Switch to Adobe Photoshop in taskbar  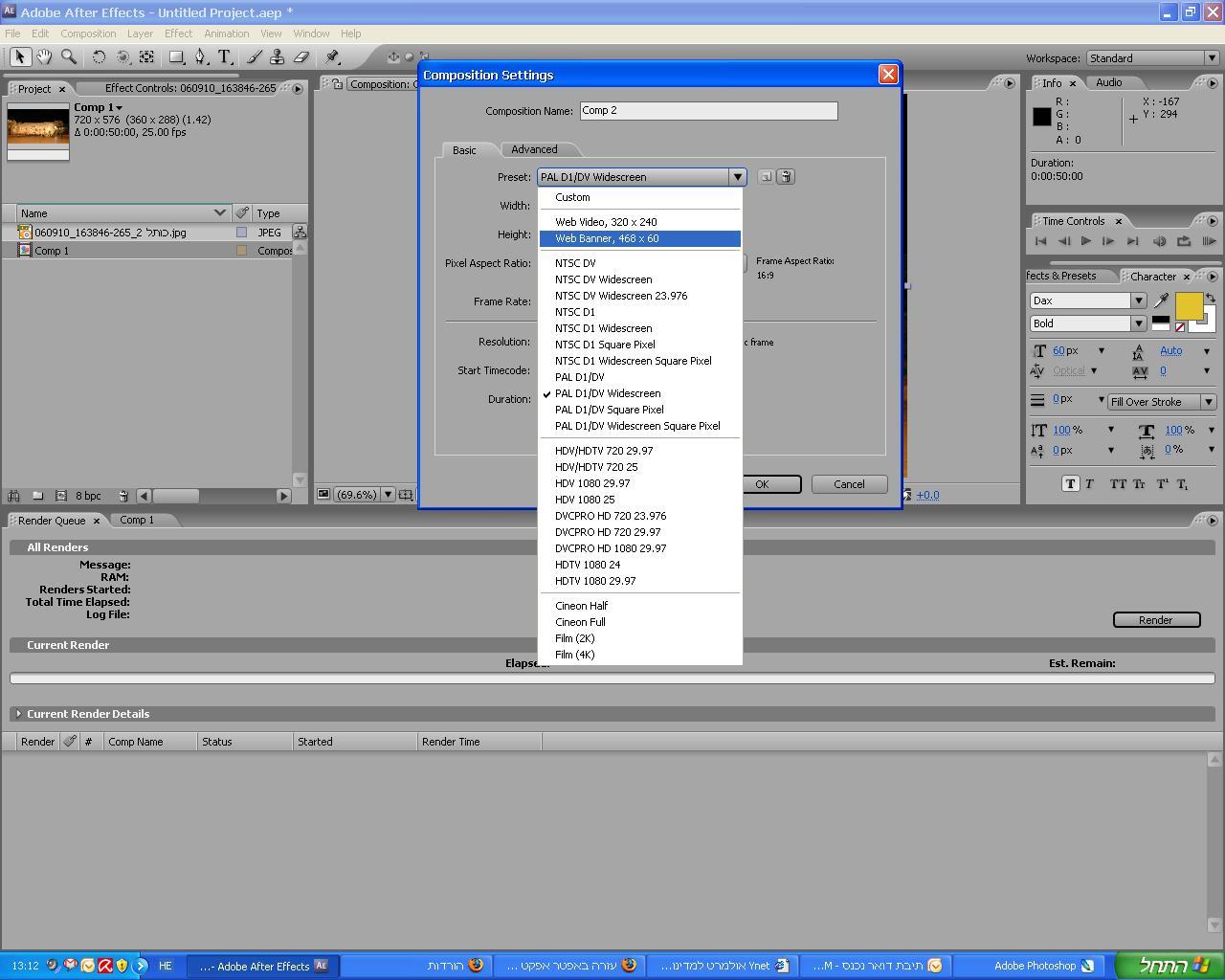1029,966
